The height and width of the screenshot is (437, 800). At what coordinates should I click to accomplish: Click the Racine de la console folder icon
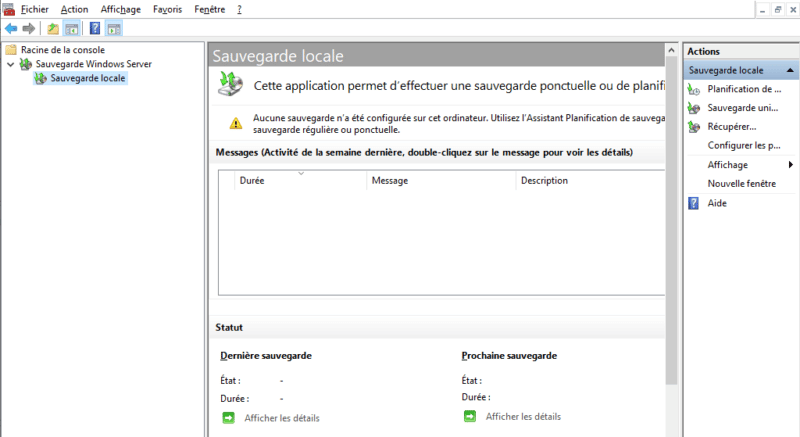click(11, 49)
